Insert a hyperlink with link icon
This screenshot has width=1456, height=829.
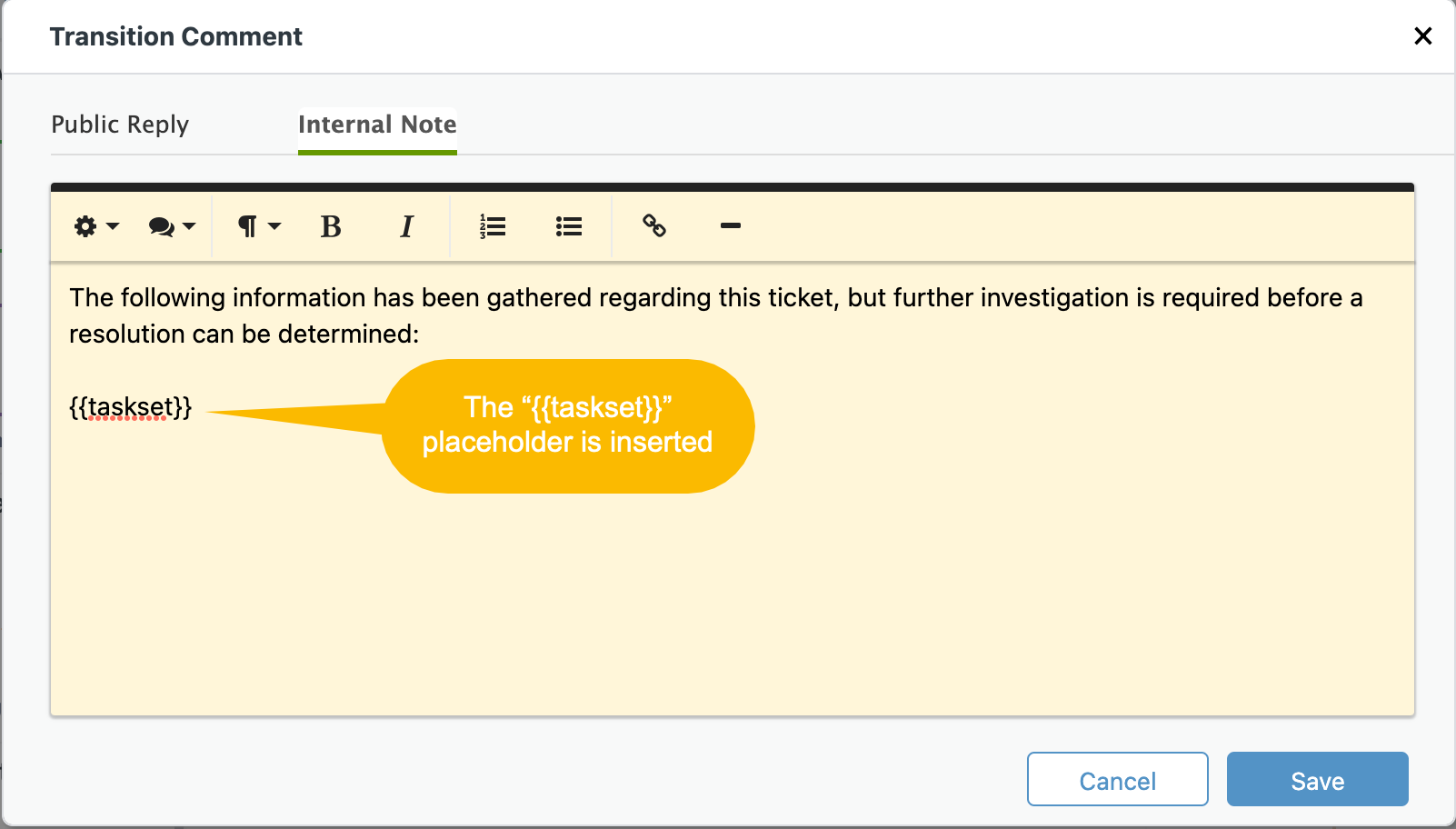654,225
